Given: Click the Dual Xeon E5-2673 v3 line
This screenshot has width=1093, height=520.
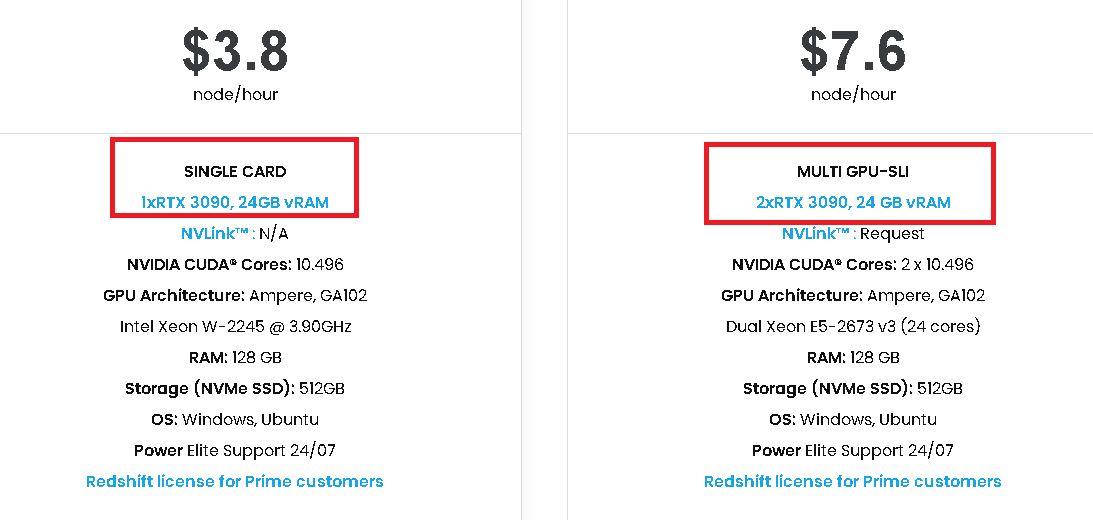Looking at the screenshot, I should point(853,326).
